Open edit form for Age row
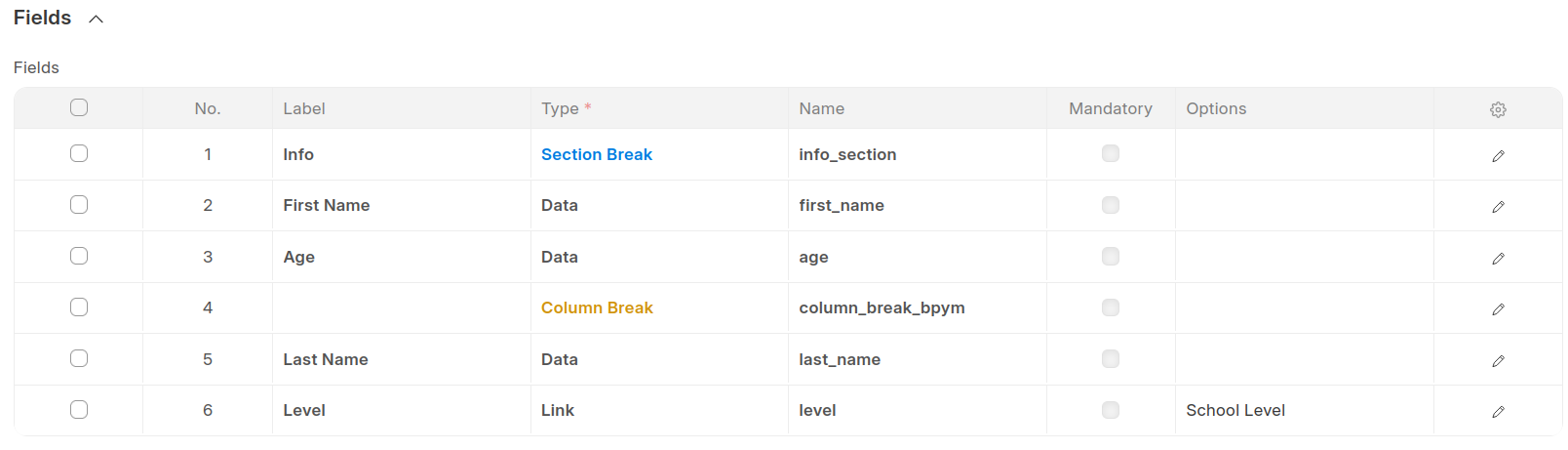 tap(1498, 258)
